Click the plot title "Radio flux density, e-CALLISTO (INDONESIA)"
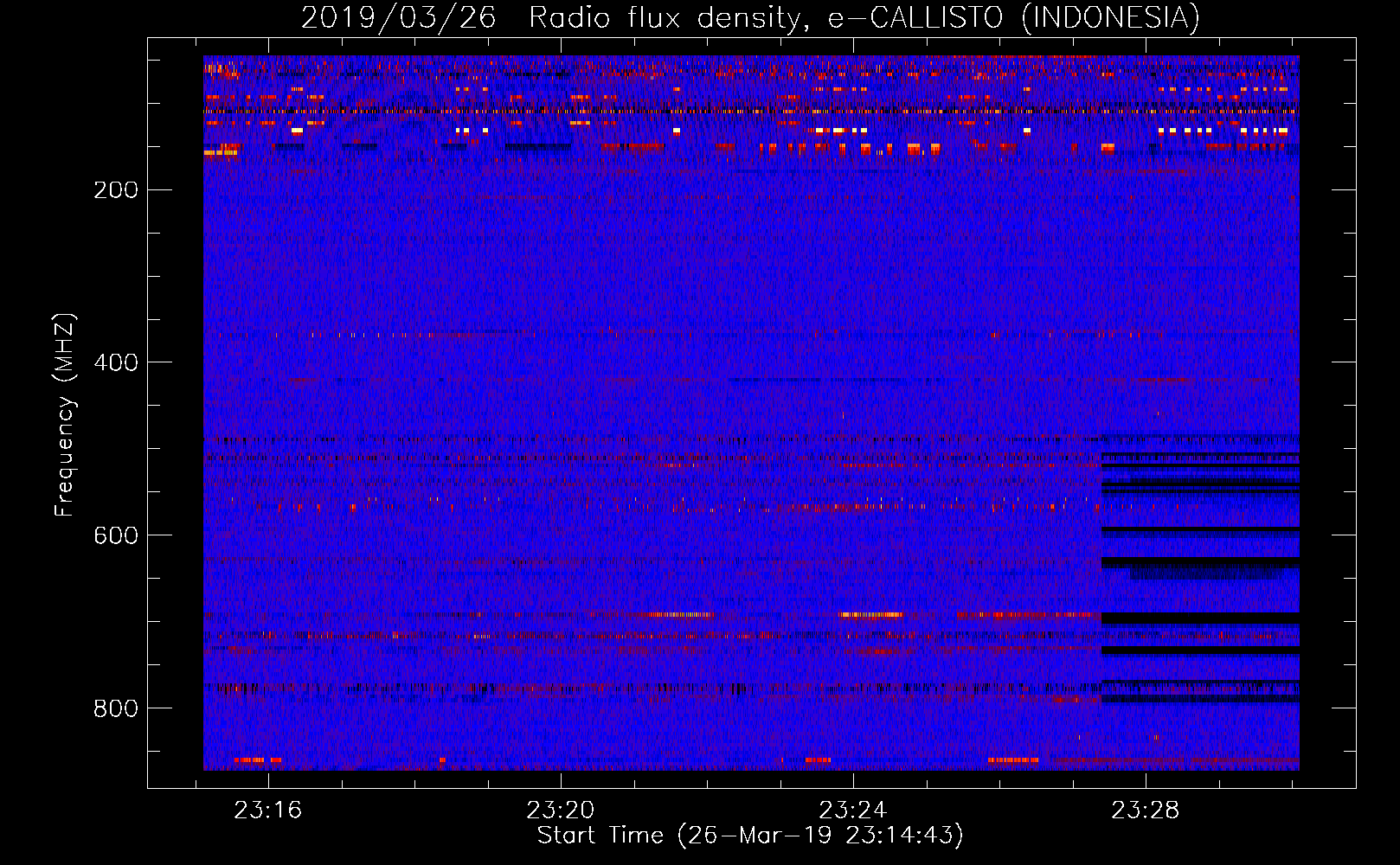 pos(864,17)
